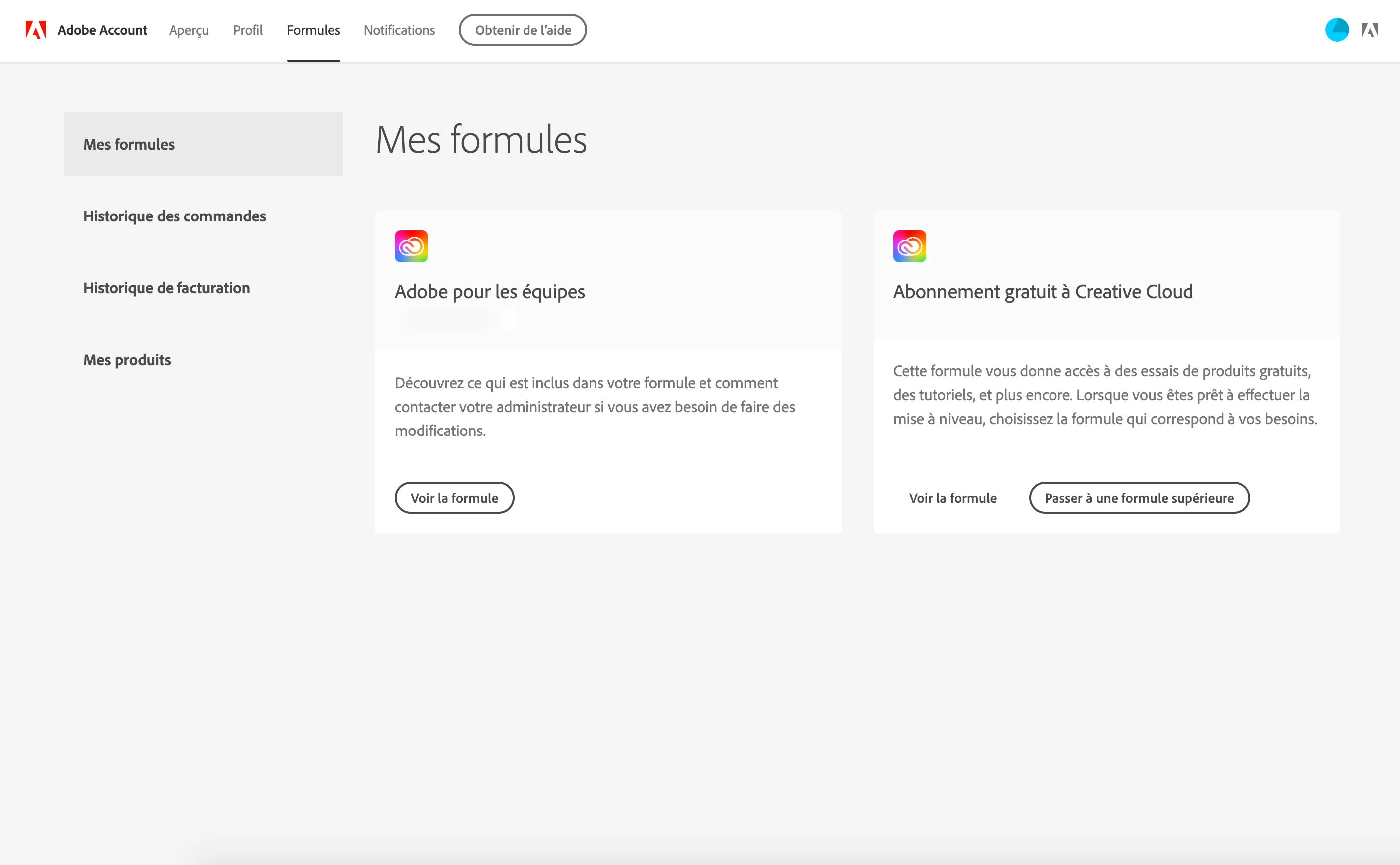Click the Abonnement gratuit à Creative Cloud heading
Viewport: 1400px width, 865px height.
click(x=1043, y=292)
